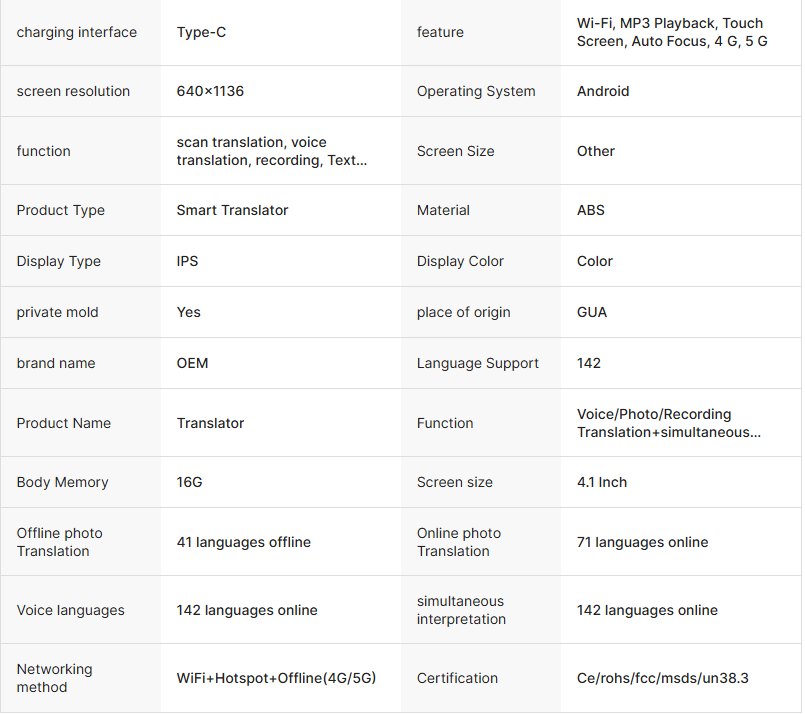Click the truncated 'Voice/Photo/Recording Translation' value
The image size is (805, 714).
(668, 423)
